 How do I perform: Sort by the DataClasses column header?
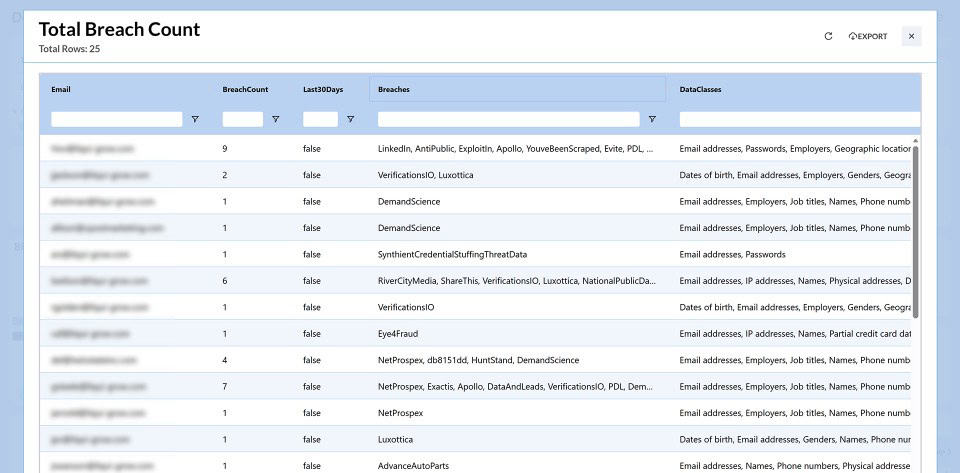(700, 89)
